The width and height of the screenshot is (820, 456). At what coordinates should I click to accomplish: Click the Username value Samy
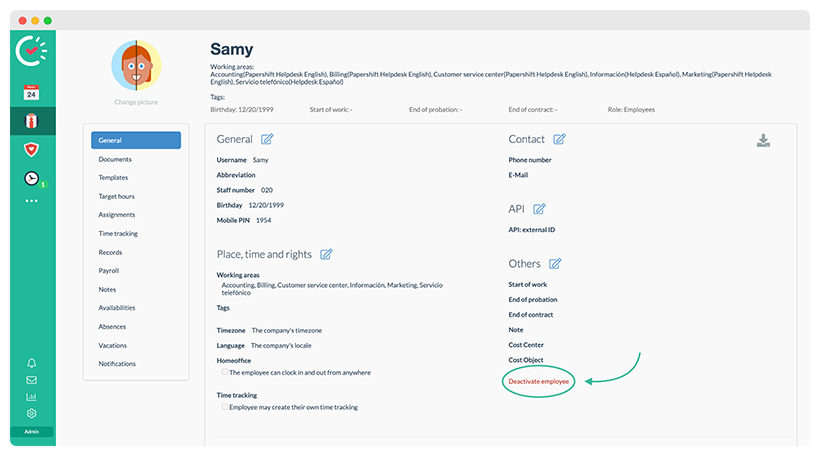260,159
